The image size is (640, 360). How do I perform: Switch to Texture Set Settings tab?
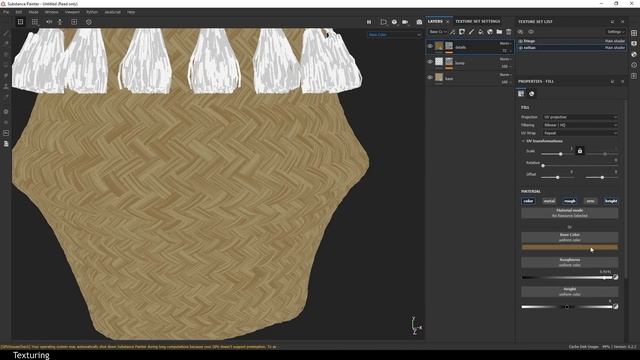pos(478,21)
